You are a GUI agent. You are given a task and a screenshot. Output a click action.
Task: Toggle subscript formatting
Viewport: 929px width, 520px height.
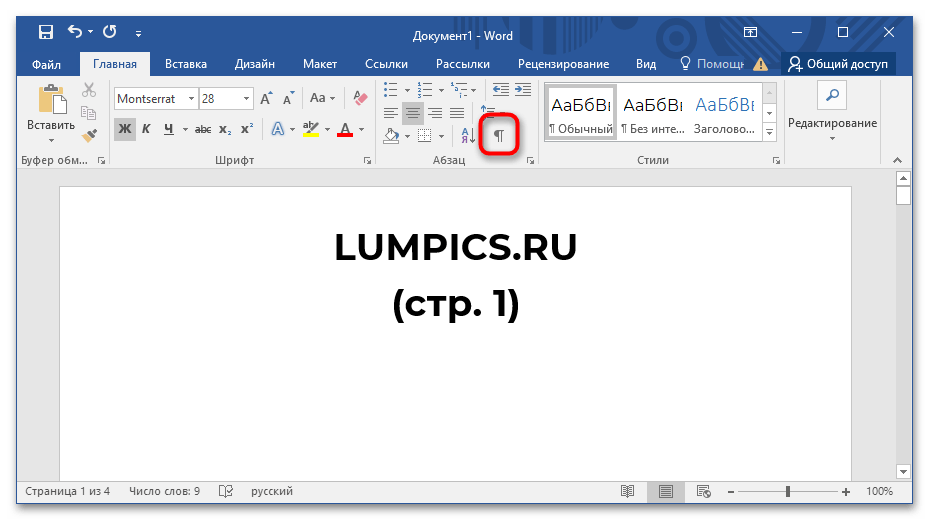coord(225,129)
